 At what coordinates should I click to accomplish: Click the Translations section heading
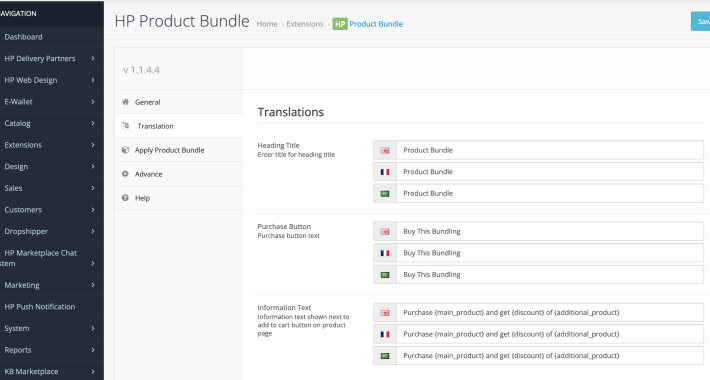[291, 112]
